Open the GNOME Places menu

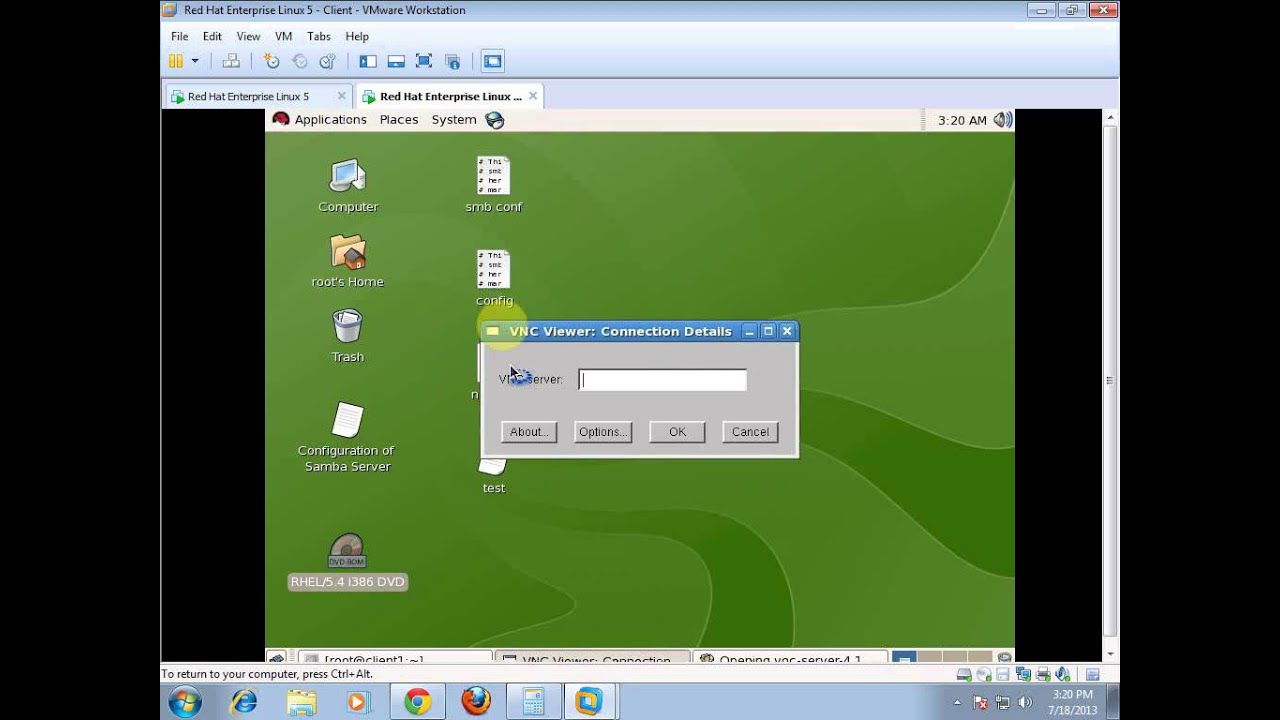click(x=398, y=119)
